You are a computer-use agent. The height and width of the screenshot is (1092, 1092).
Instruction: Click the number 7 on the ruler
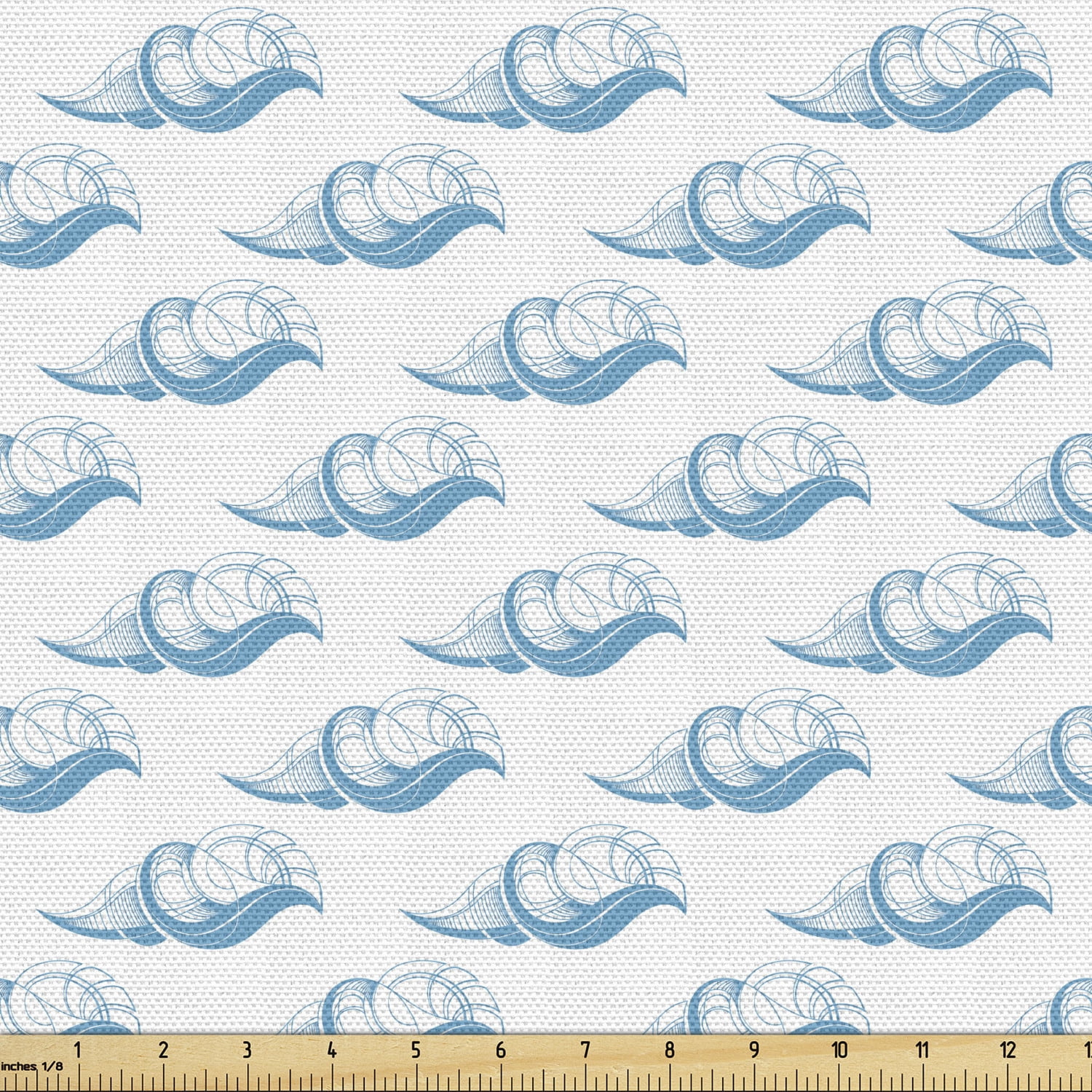coord(585,1051)
